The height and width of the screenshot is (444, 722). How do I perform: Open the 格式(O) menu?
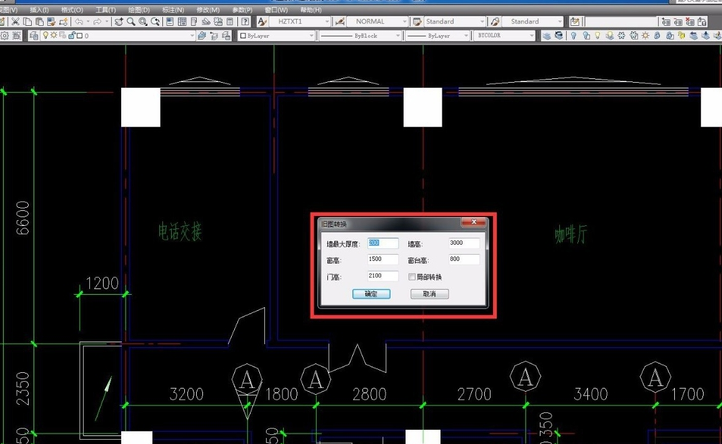point(72,10)
